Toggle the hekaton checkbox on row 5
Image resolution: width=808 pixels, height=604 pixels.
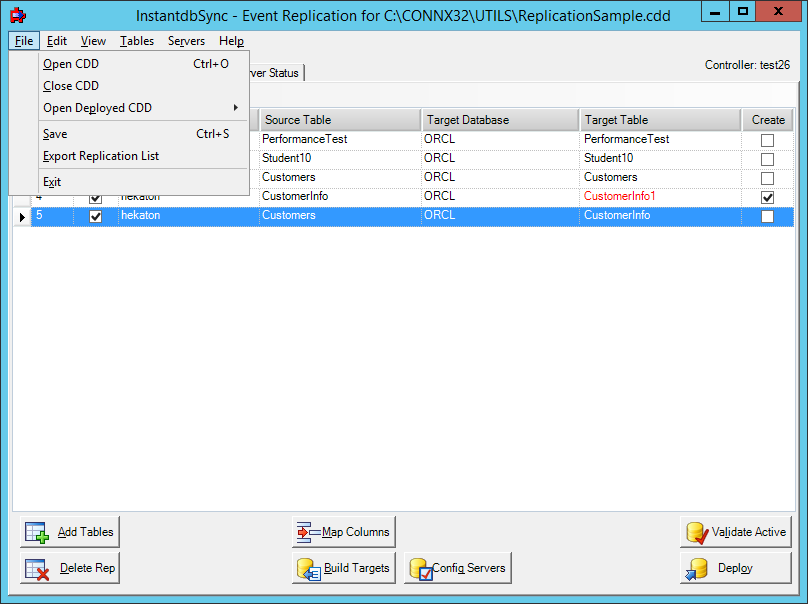click(x=95, y=216)
